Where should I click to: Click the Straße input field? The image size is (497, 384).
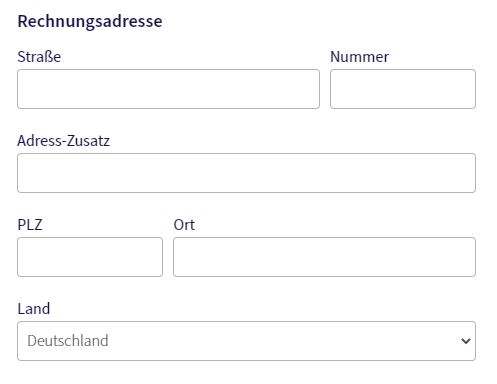point(168,89)
